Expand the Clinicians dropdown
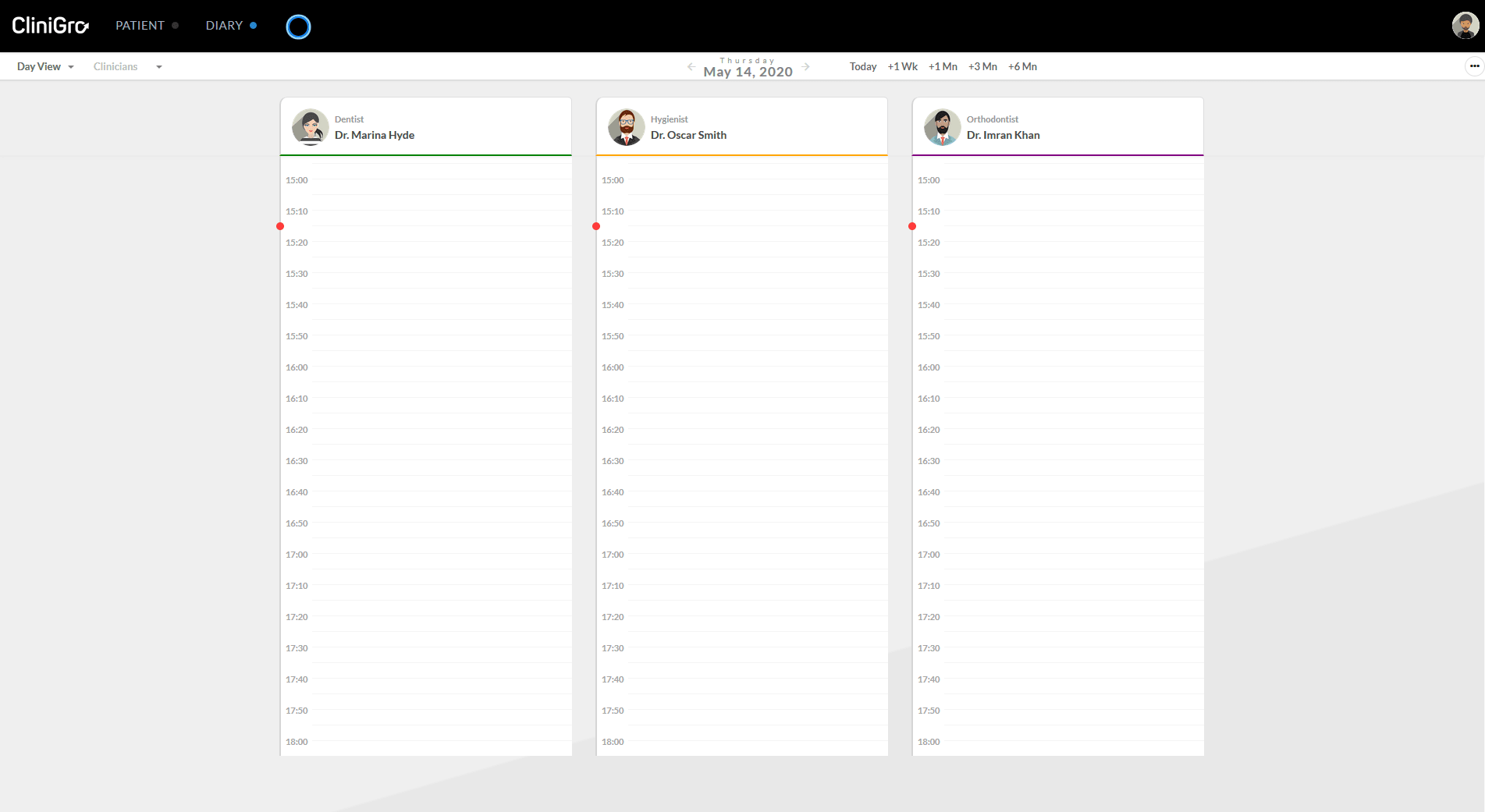Screen dimensions: 1485x812 128,66
